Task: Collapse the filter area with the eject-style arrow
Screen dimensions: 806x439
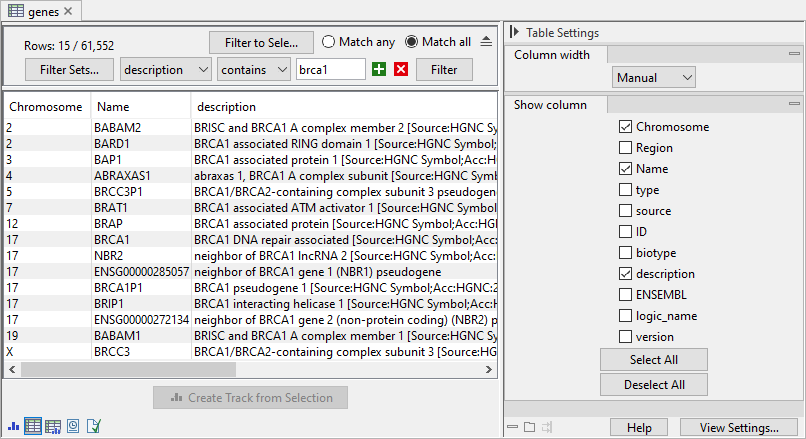Action: tap(486, 42)
